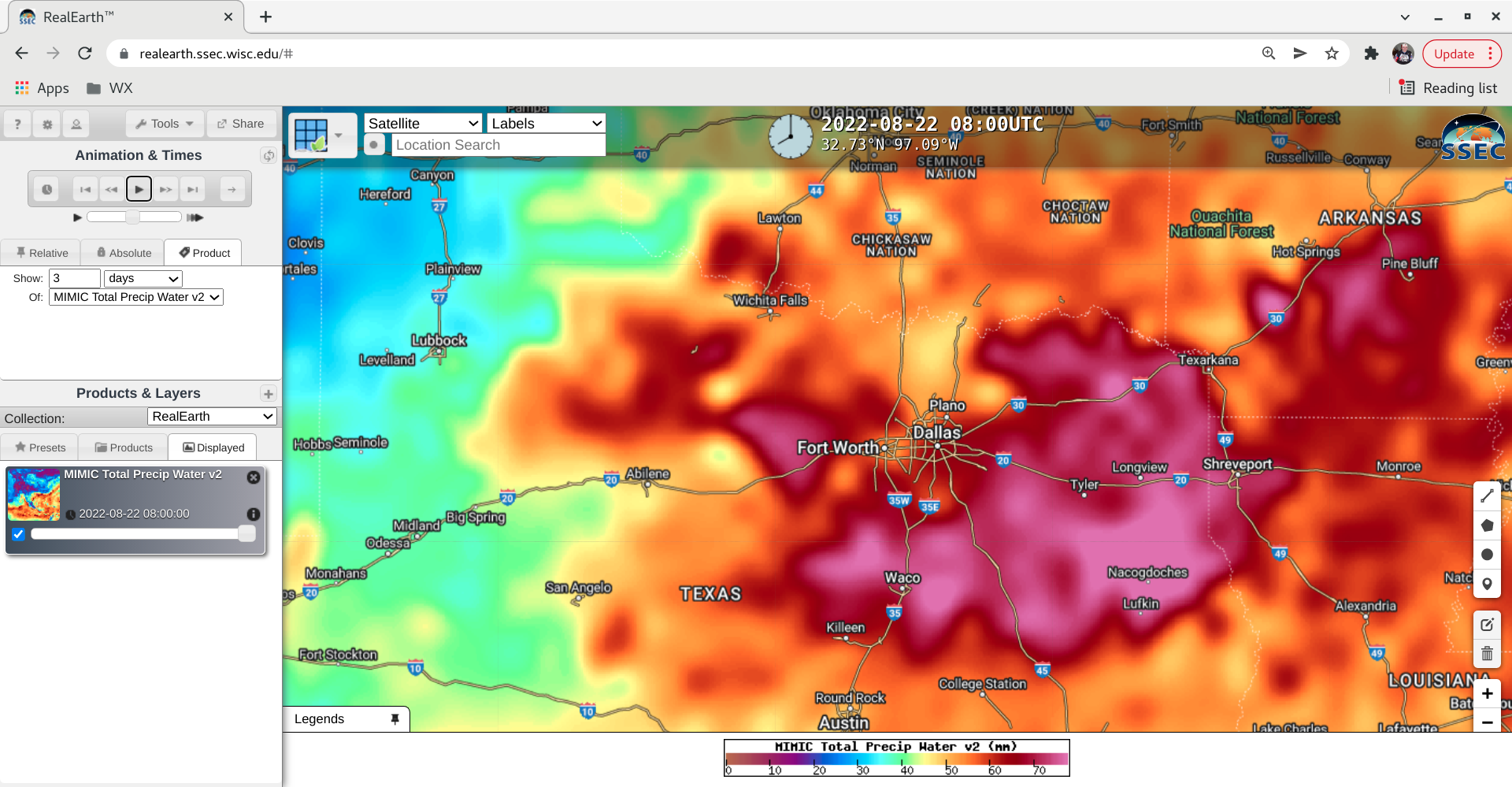Expand the Collection RealEarth dropdown
This screenshot has height=787, width=1512.
point(212,417)
